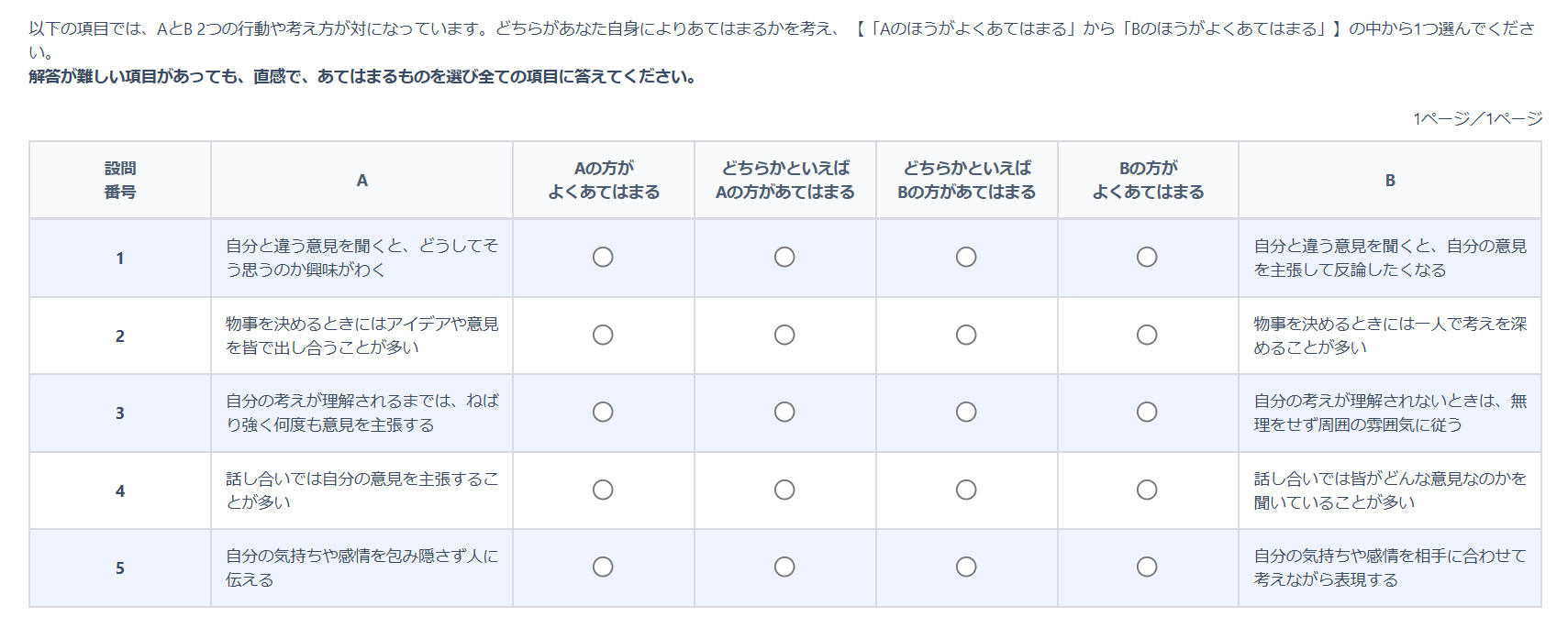
Task: Select 'どちらかといえばBの方があてはまる' for question 4
Action: click(966, 490)
